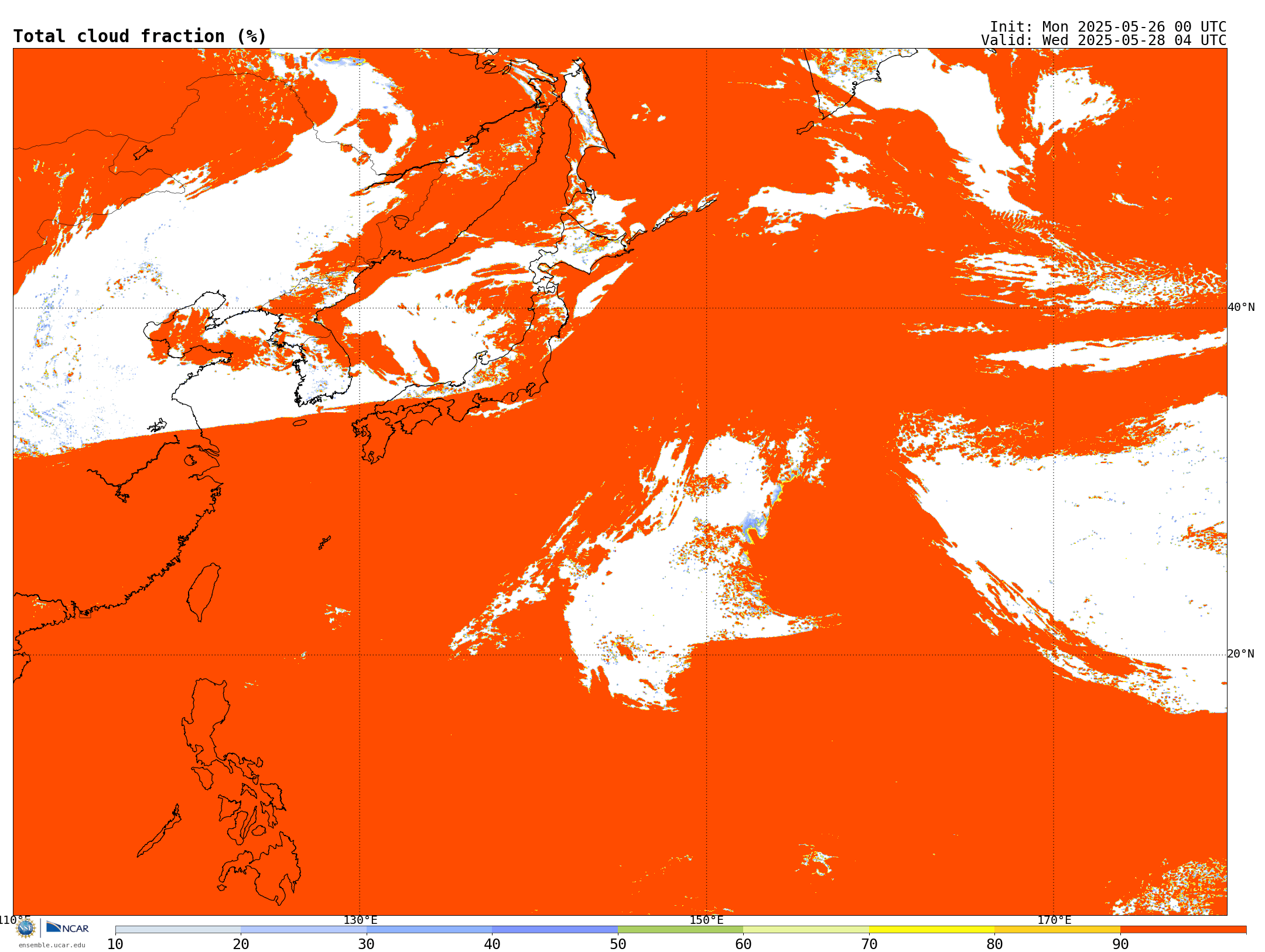Click Hainan island outline at left edge
1265x952 pixels.
(x=21, y=668)
